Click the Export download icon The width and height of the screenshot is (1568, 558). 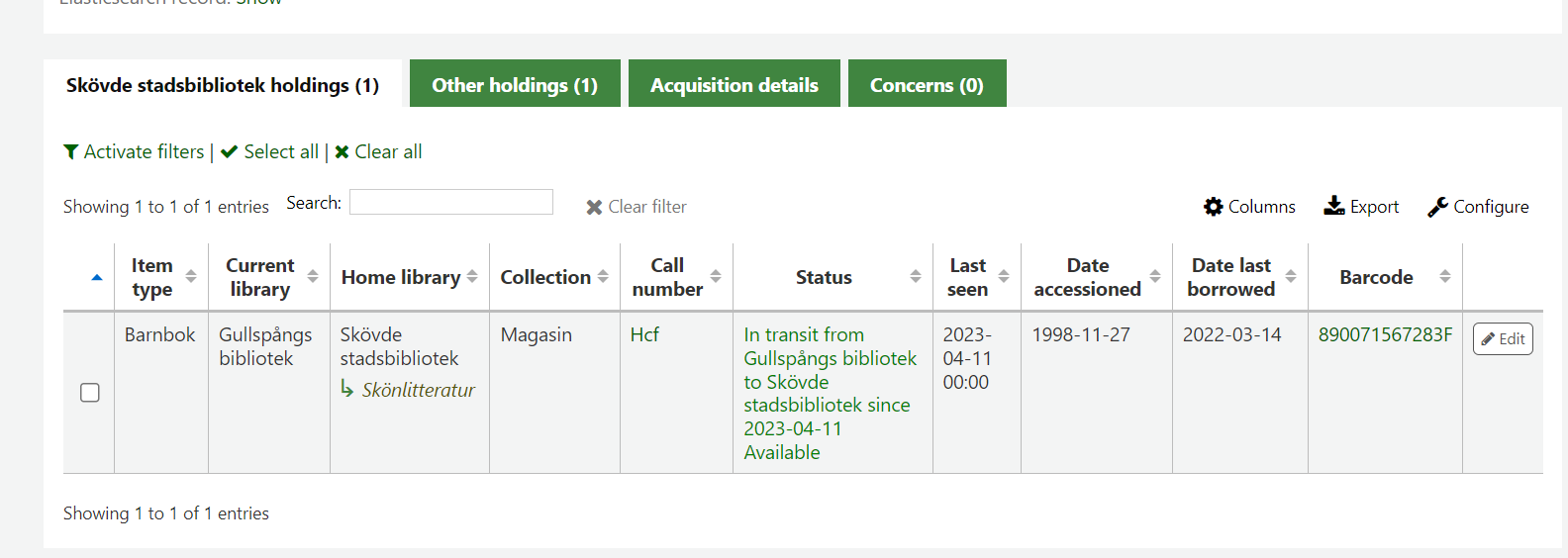coord(1334,206)
